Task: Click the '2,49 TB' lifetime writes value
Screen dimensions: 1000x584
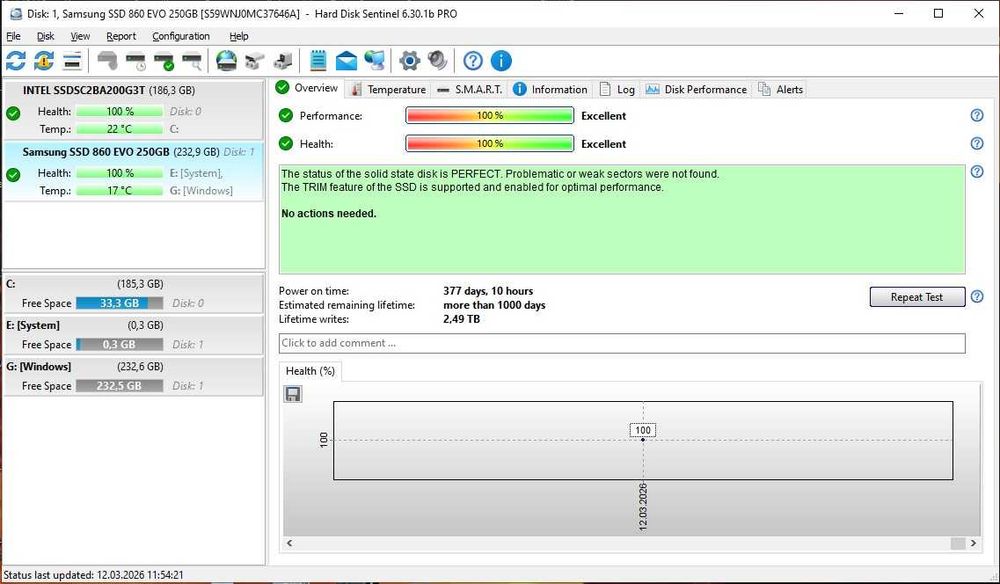Action: click(x=461, y=319)
